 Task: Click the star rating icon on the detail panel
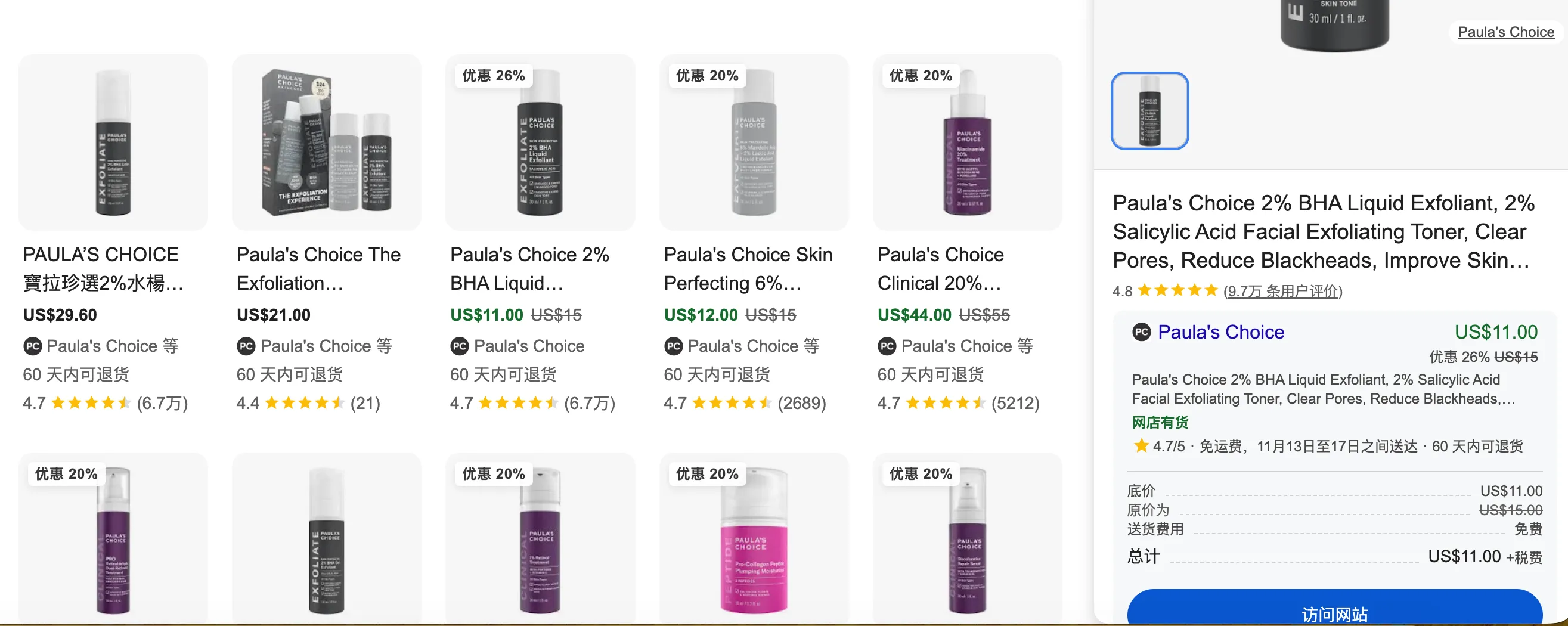[x=1175, y=291]
